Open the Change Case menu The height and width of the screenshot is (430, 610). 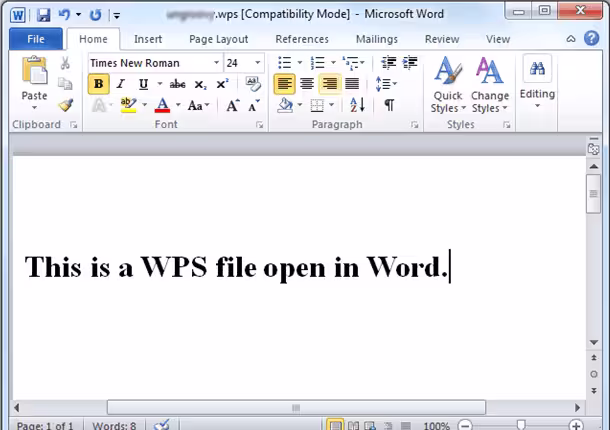coord(198,105)
